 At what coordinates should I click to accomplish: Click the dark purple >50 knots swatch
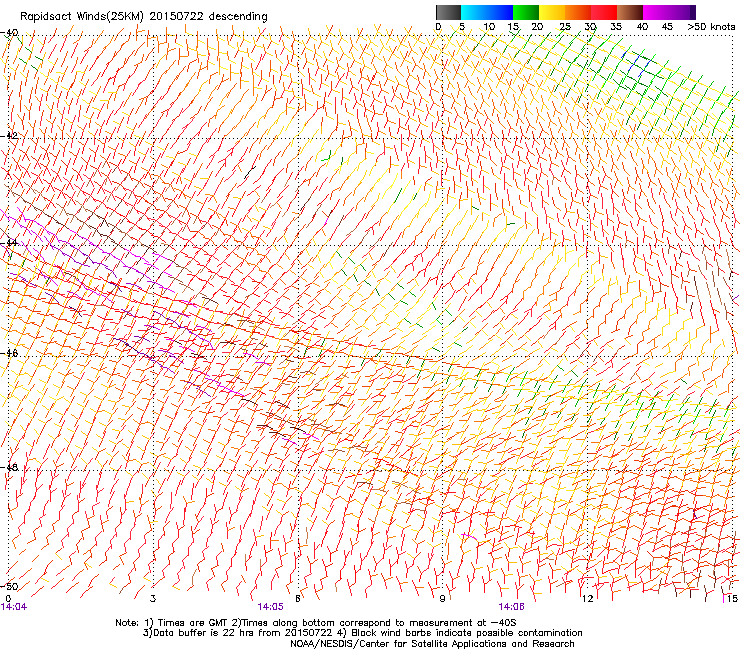coord(693,12)
